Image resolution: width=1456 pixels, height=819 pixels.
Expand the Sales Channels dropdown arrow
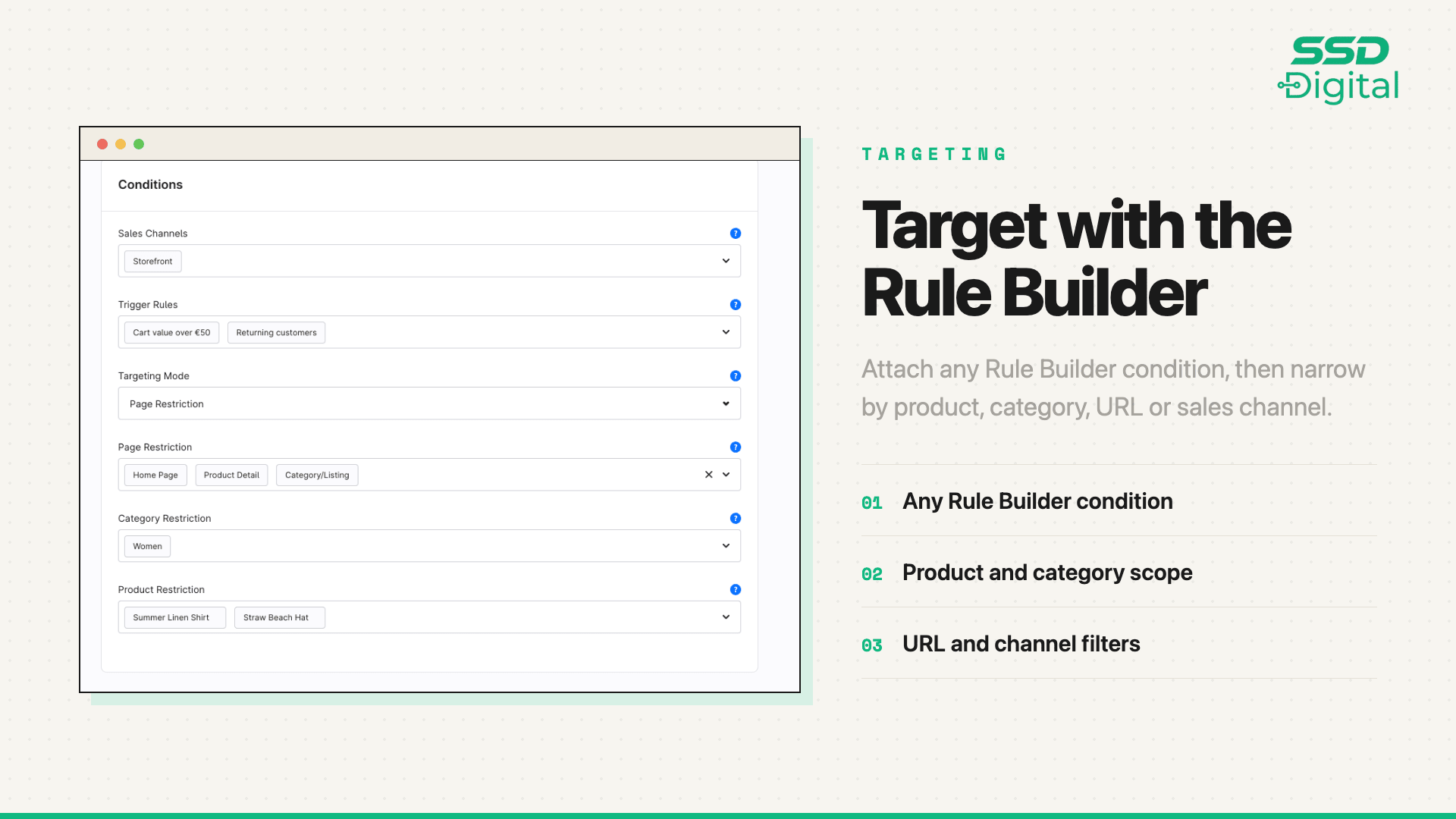[x=726, y=261]
